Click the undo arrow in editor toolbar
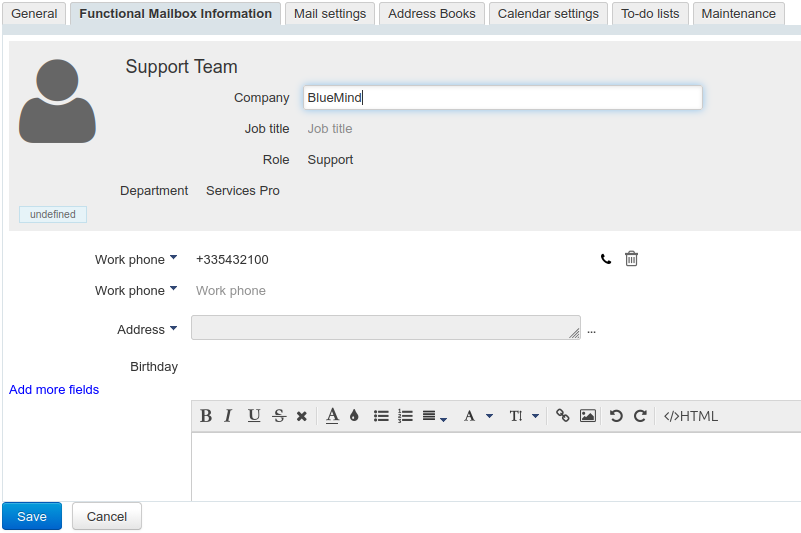This screenshot has width=801, height=533. [x=616, y=416]
